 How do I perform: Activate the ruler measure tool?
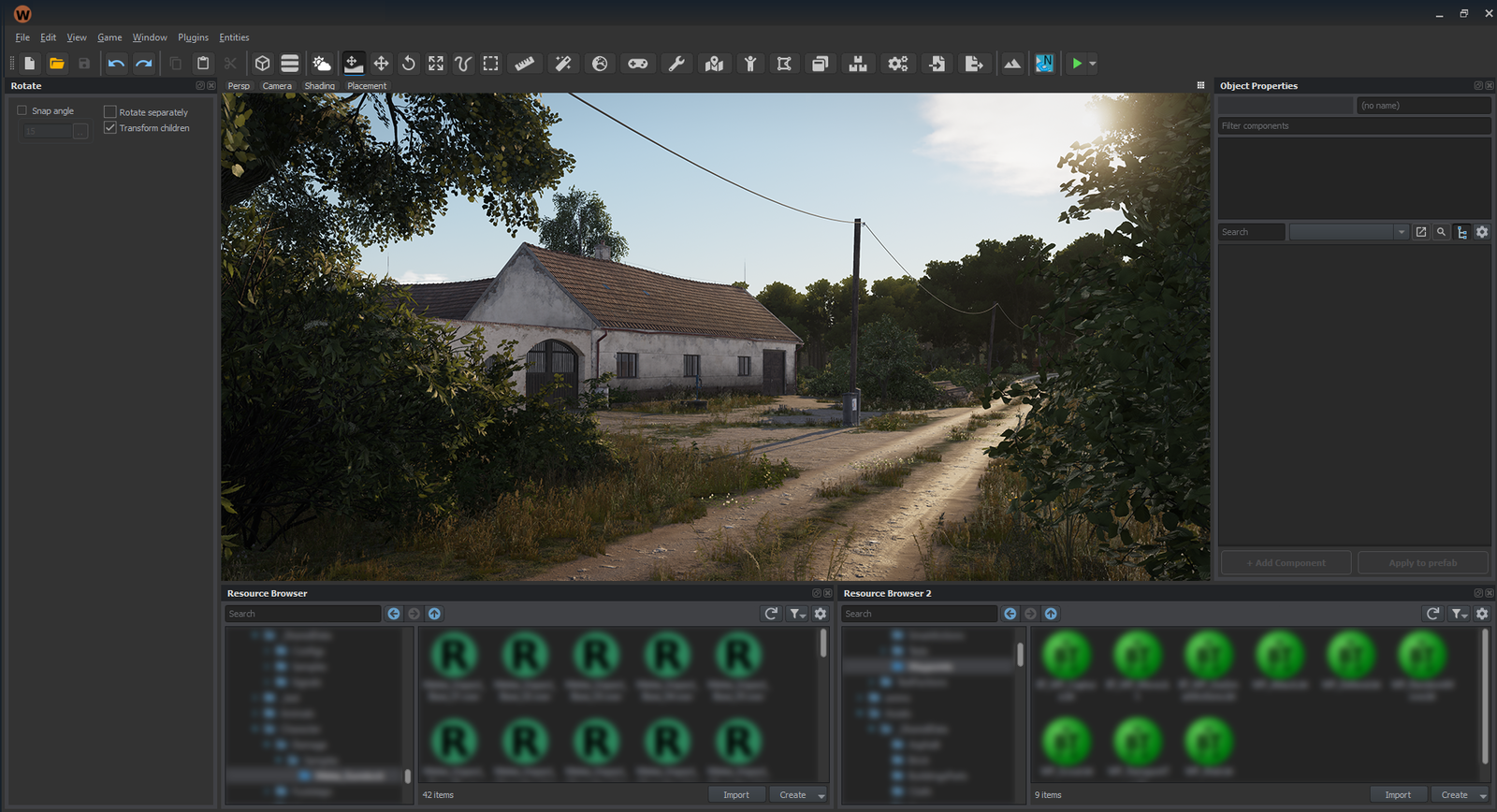coord(525,64)
